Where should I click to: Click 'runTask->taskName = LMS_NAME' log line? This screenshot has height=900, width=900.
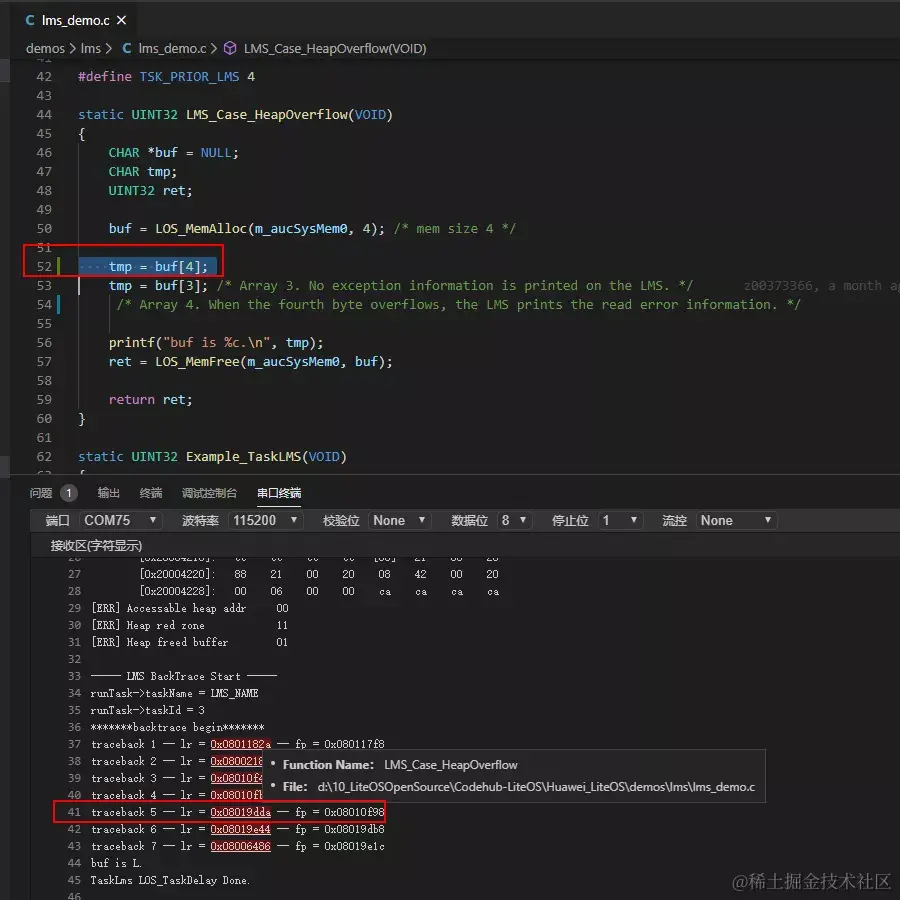[x=174, y=693]
